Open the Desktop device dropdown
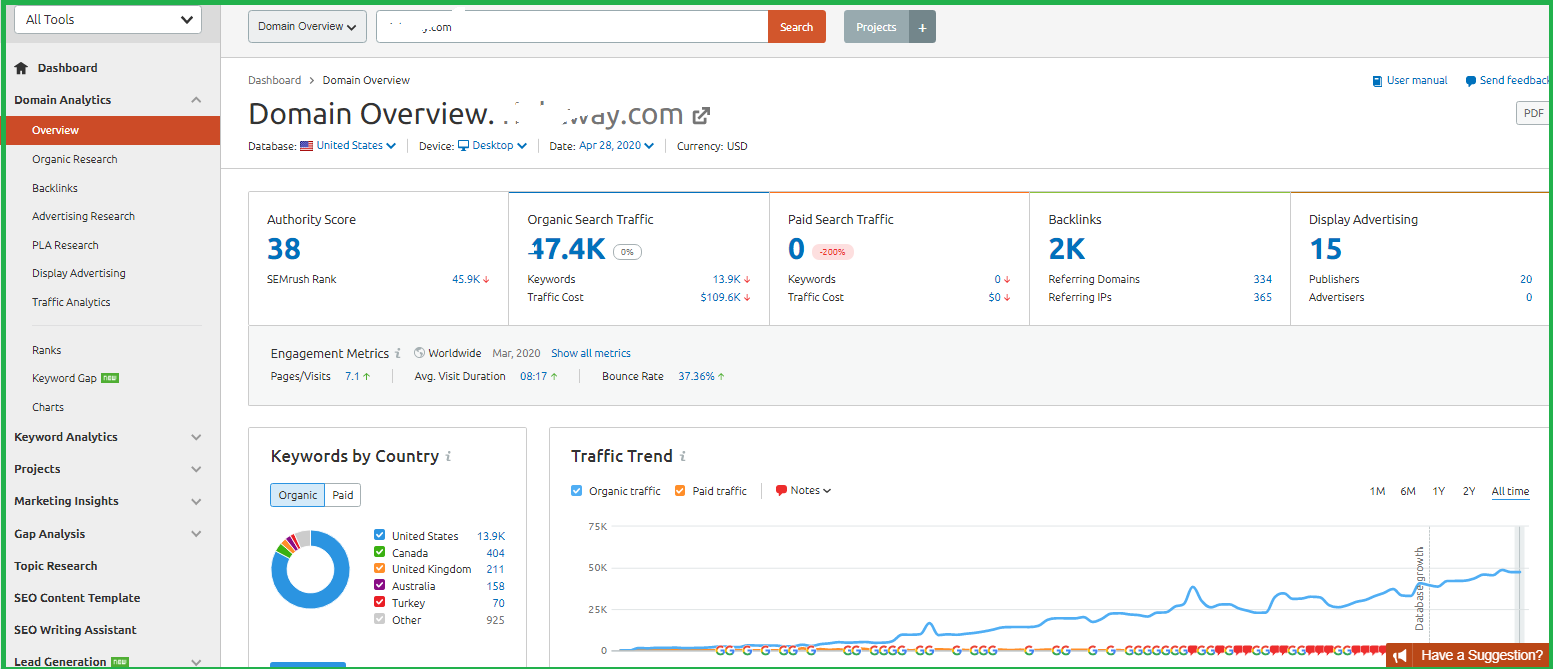 click(x=500, y=146)
